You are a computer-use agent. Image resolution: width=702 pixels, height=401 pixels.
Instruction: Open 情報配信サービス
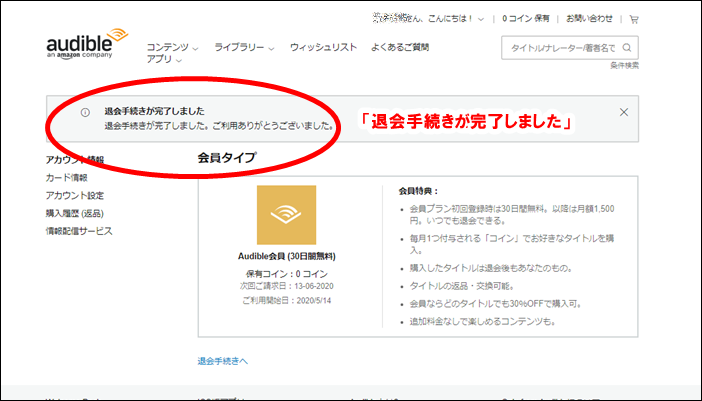tap(79, 231)
